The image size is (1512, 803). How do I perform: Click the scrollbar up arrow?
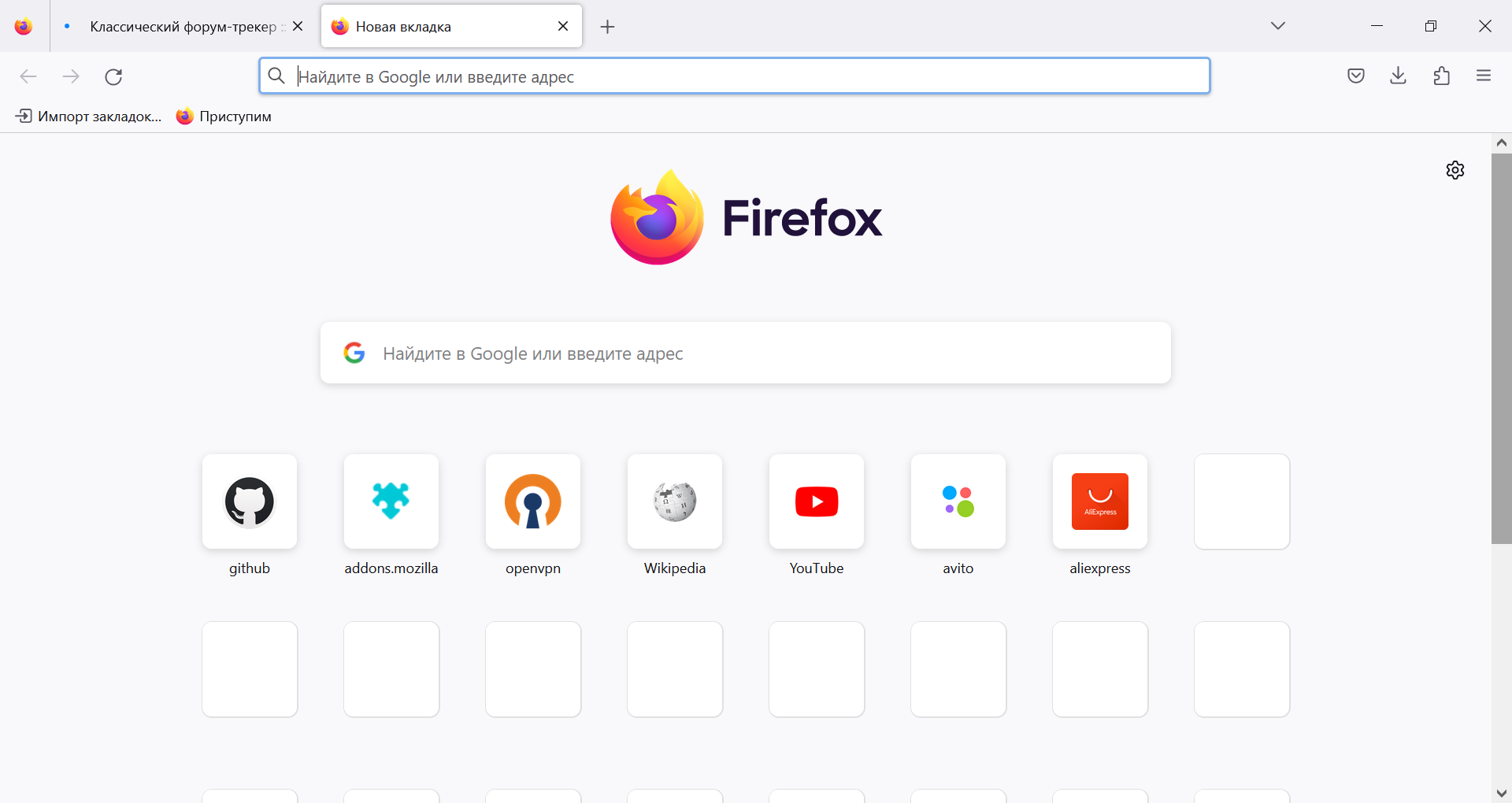coord(1502,142)
